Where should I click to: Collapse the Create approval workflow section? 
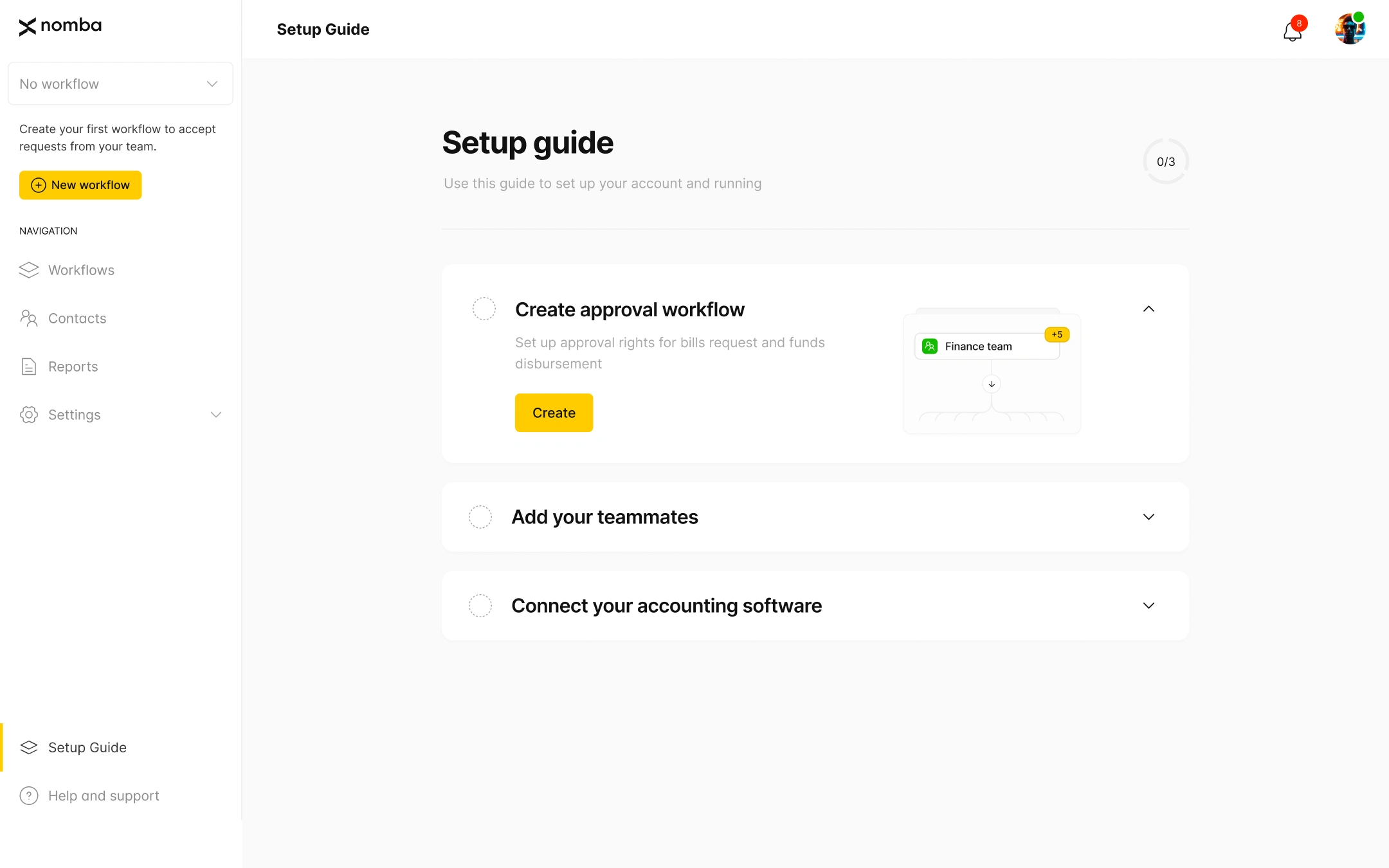(x=1149, y=309)
